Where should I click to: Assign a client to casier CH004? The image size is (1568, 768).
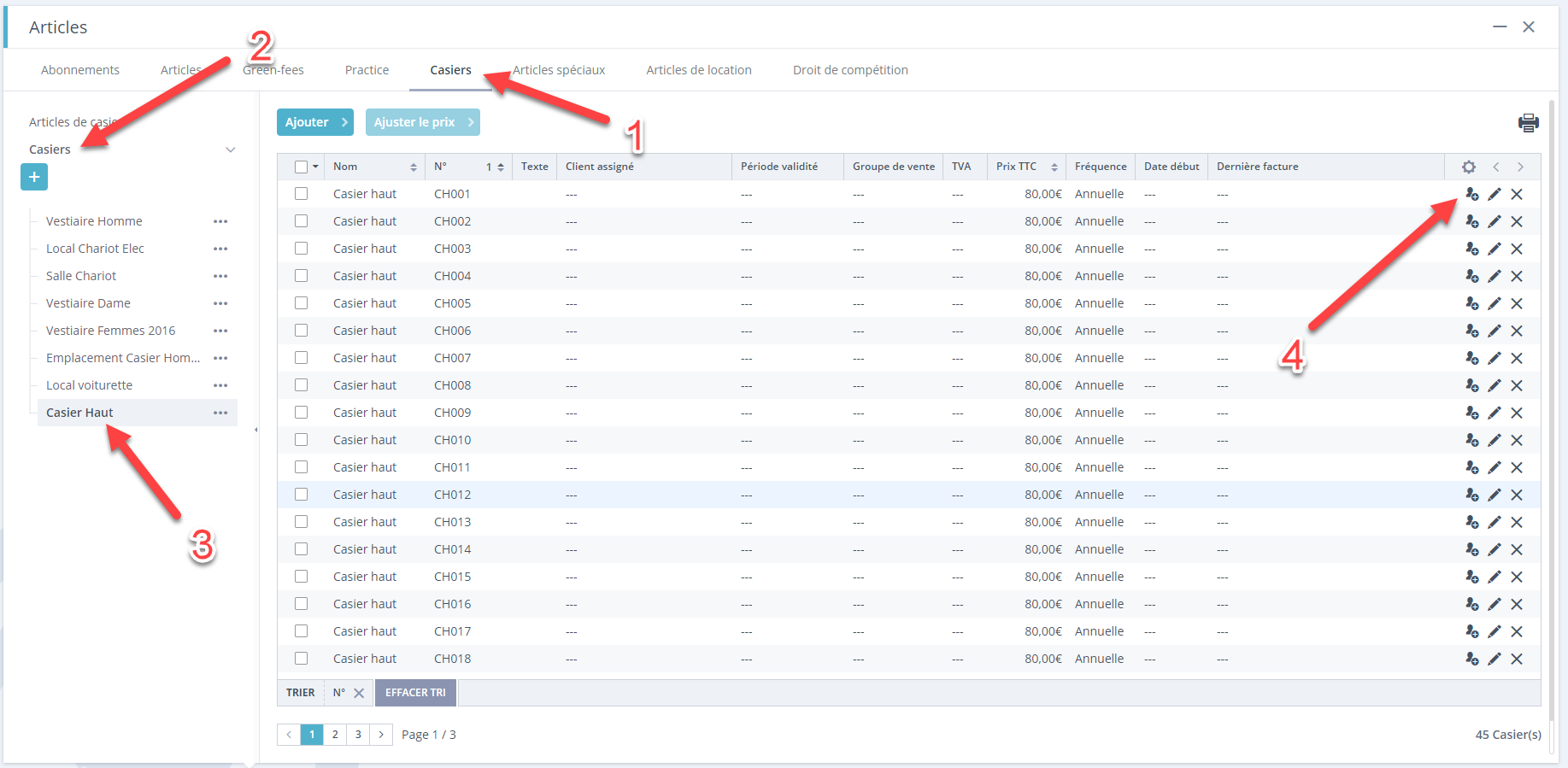(x=1471, y=277)
